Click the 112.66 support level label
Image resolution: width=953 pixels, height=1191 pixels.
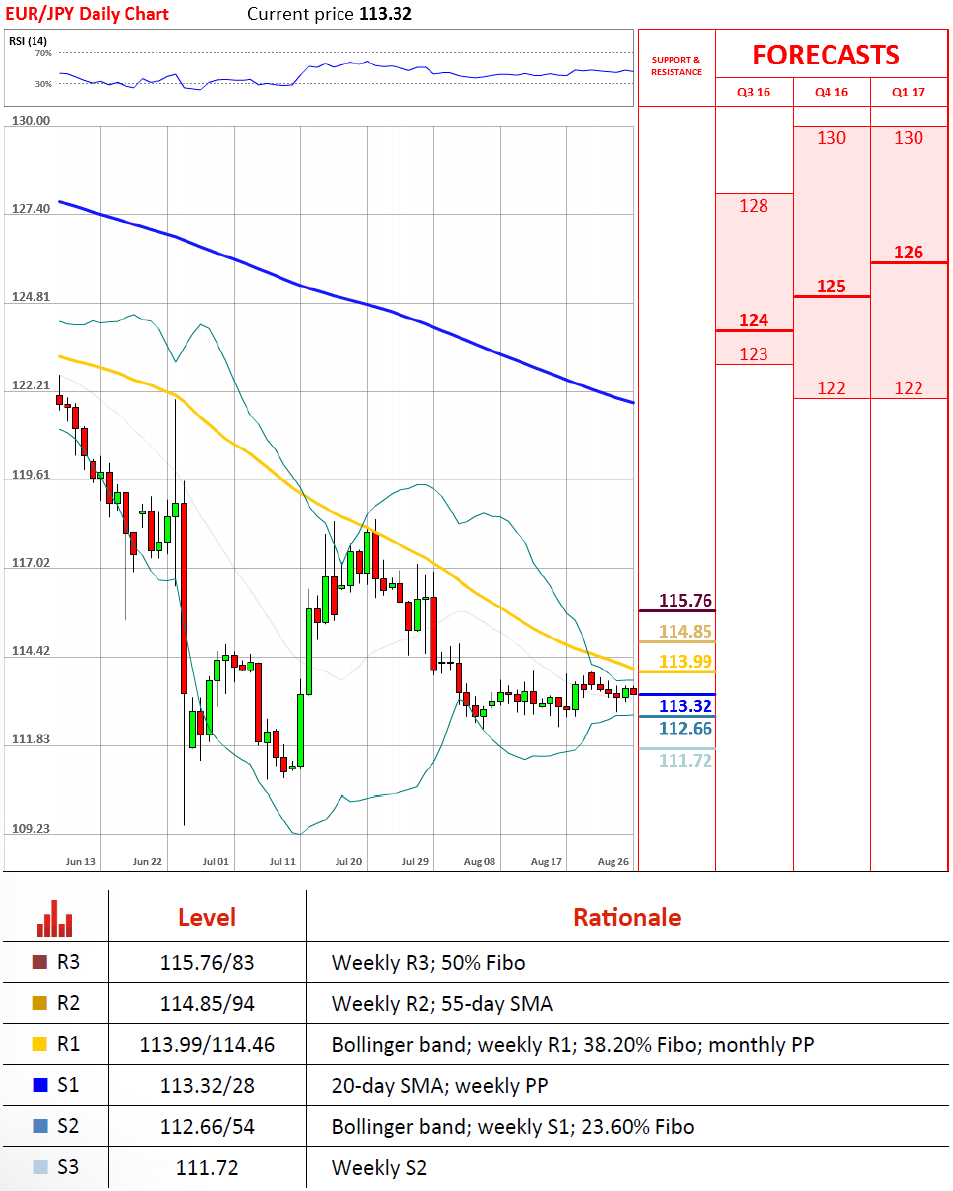685,729
